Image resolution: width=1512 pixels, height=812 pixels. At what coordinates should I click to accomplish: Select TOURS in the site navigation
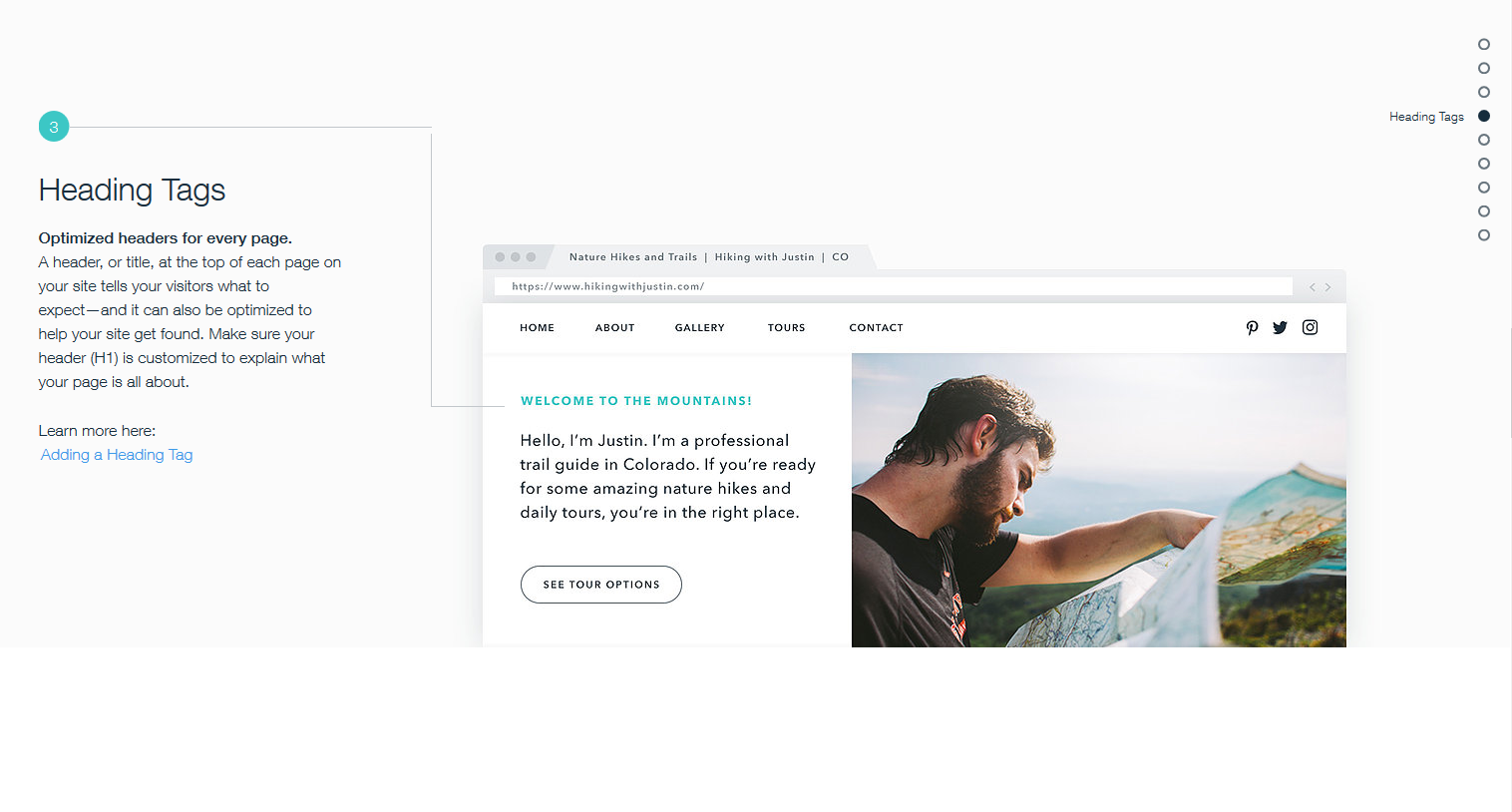pyautogui.click(x=786, y=327)
